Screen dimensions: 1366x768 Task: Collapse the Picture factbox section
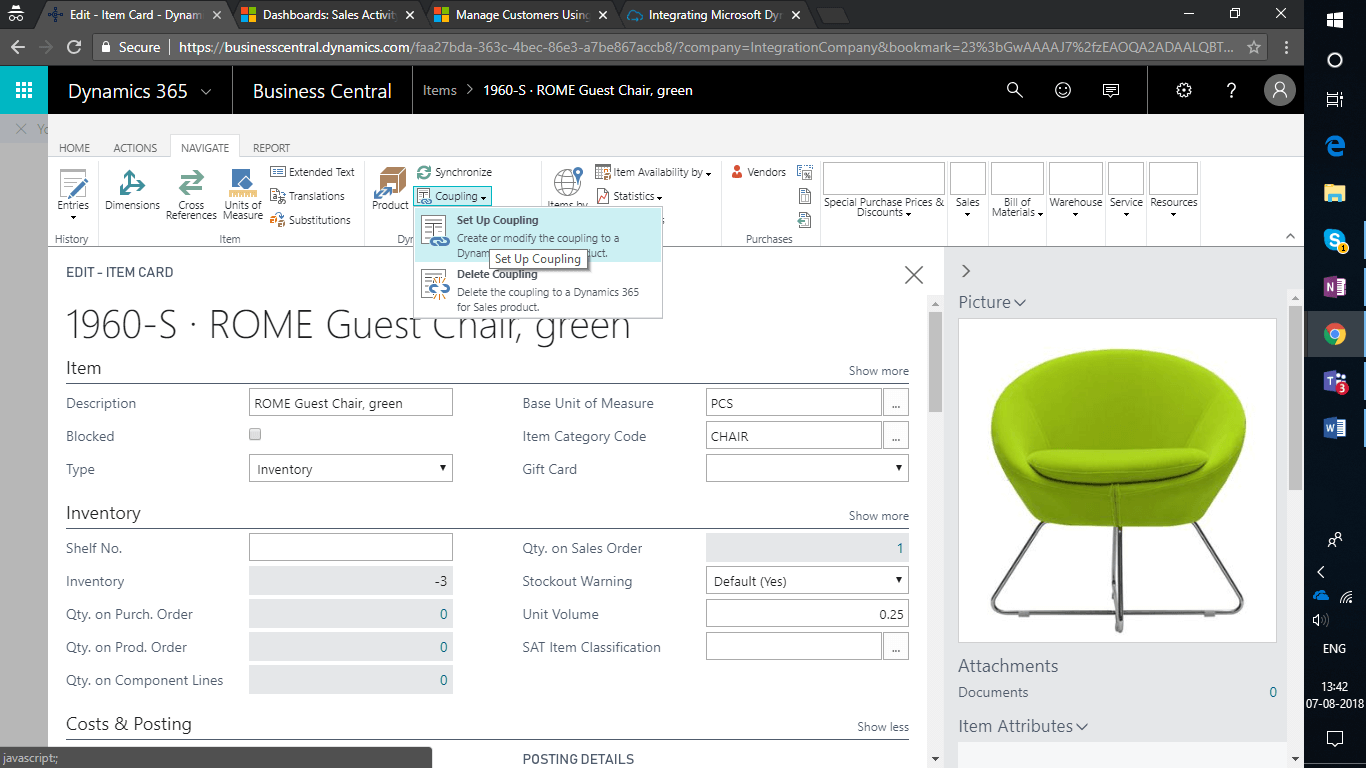(x=992, y=302)
